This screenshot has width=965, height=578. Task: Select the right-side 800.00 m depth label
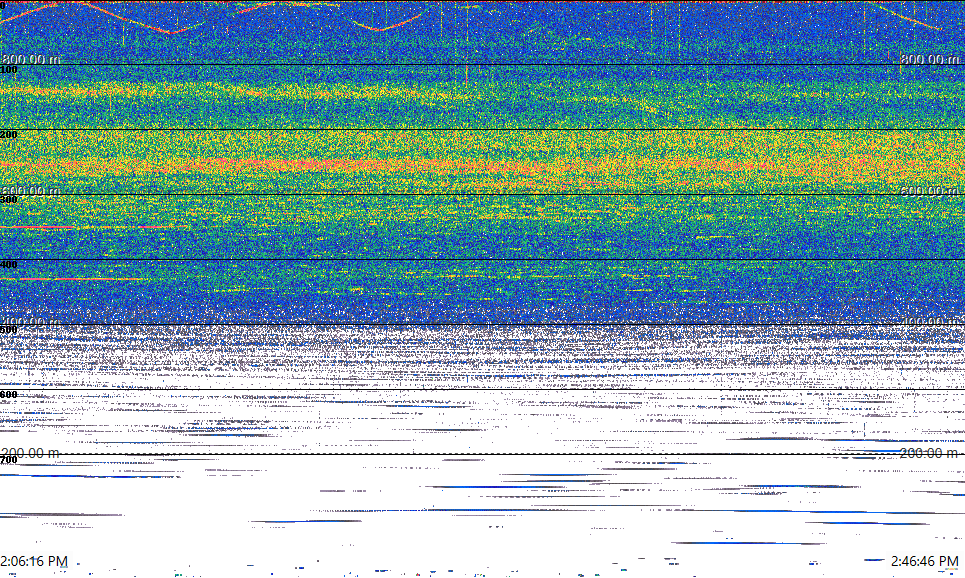930,59
